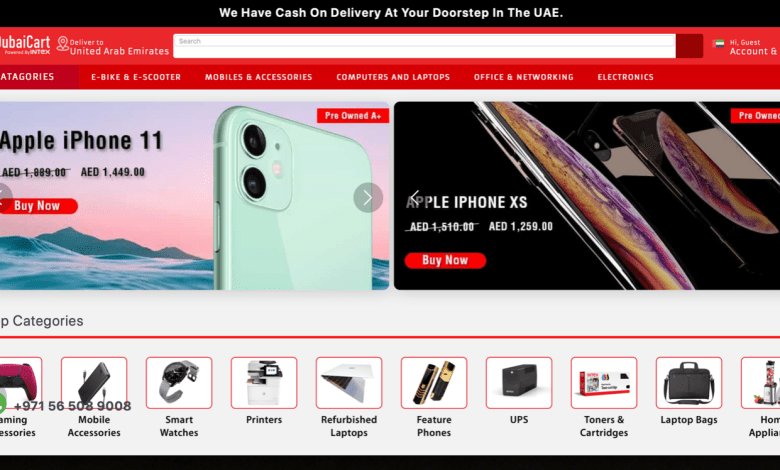
Task: Advance iPhone 11 banner with next arrow
Action: [368, 197]
